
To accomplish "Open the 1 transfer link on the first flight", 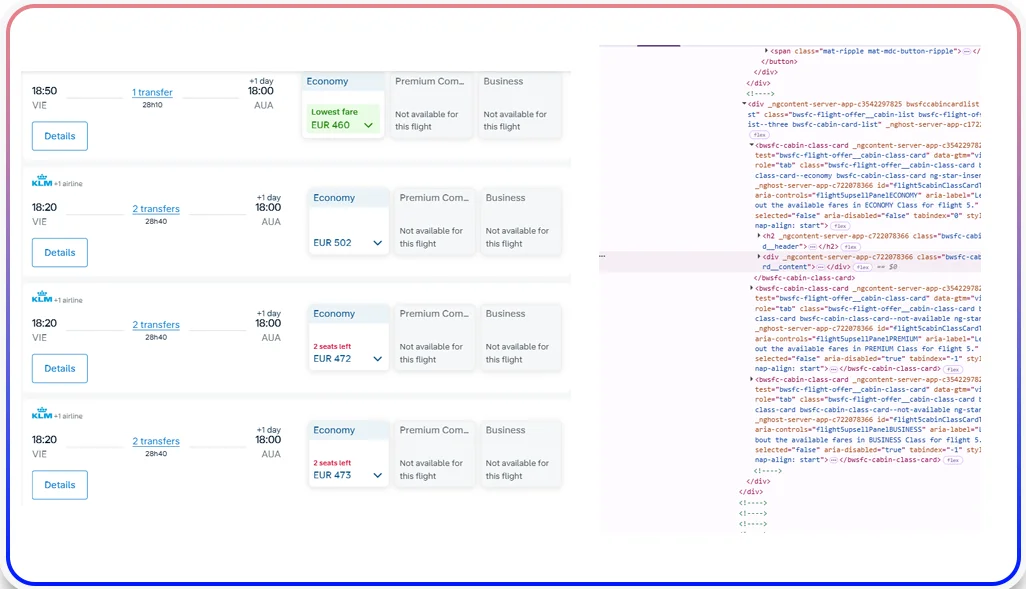I will click(152, 92).
